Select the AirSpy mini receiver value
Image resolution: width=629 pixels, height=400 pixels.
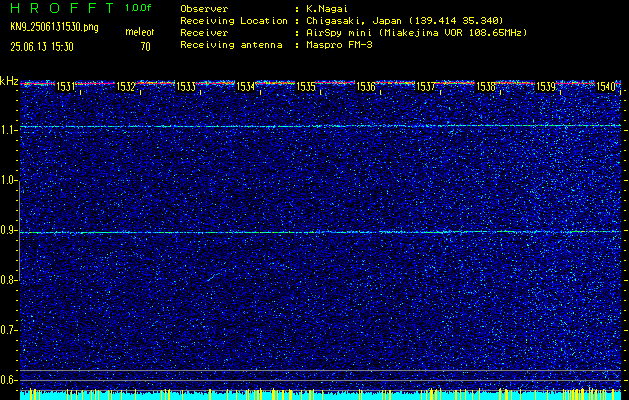(x=416, y=33)
